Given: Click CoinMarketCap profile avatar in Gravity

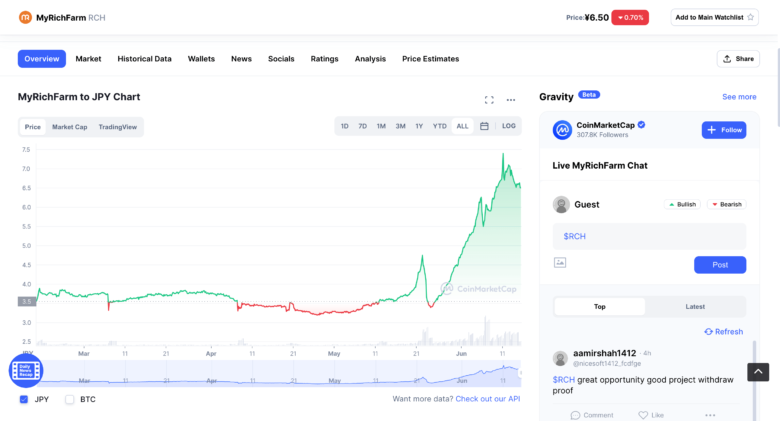Looking at the screenshot, I should click(x=562, y=130).
